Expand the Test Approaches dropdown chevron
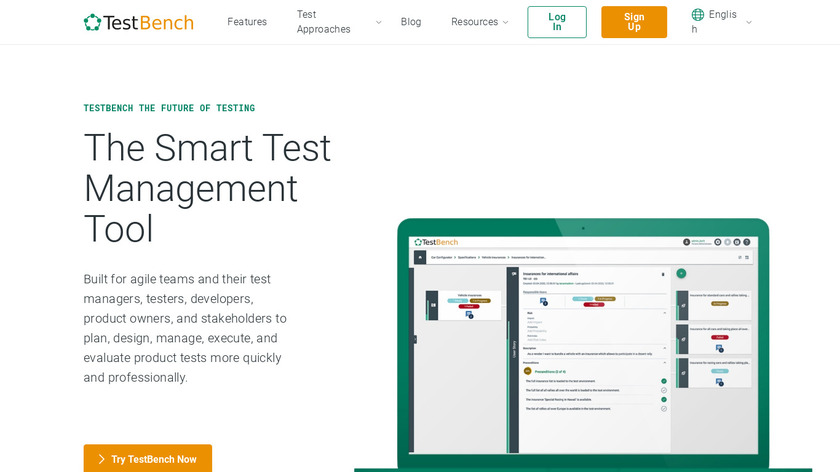840x472 pixels. click(x=379, y=23)
